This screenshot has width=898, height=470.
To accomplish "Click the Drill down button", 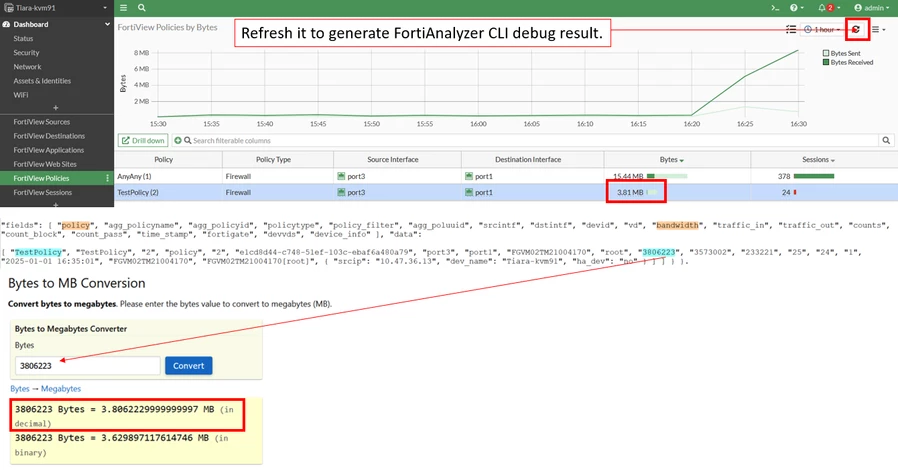I will pyautogui.click(x=143, y=140).
